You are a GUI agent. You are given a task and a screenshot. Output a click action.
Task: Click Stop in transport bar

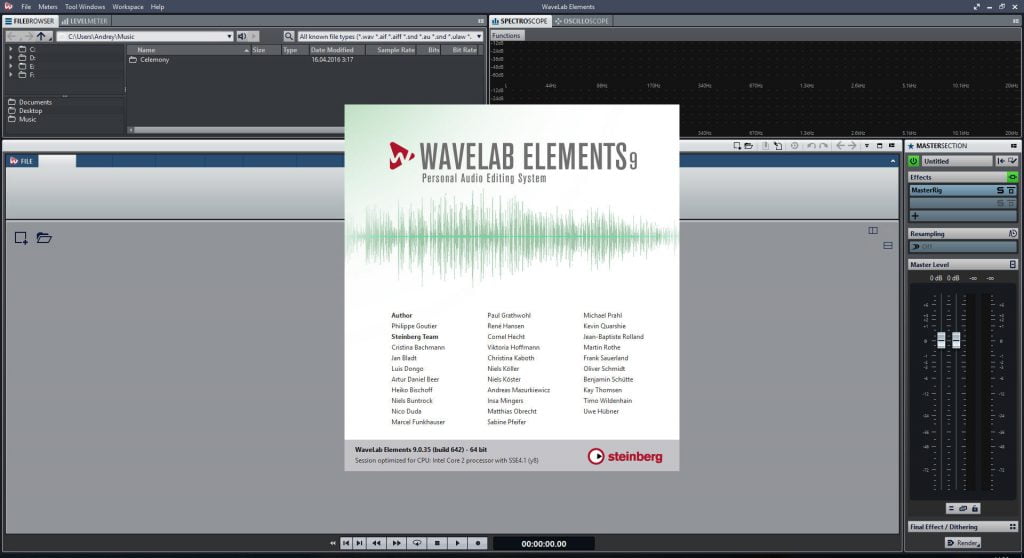[x=438, y=543]
